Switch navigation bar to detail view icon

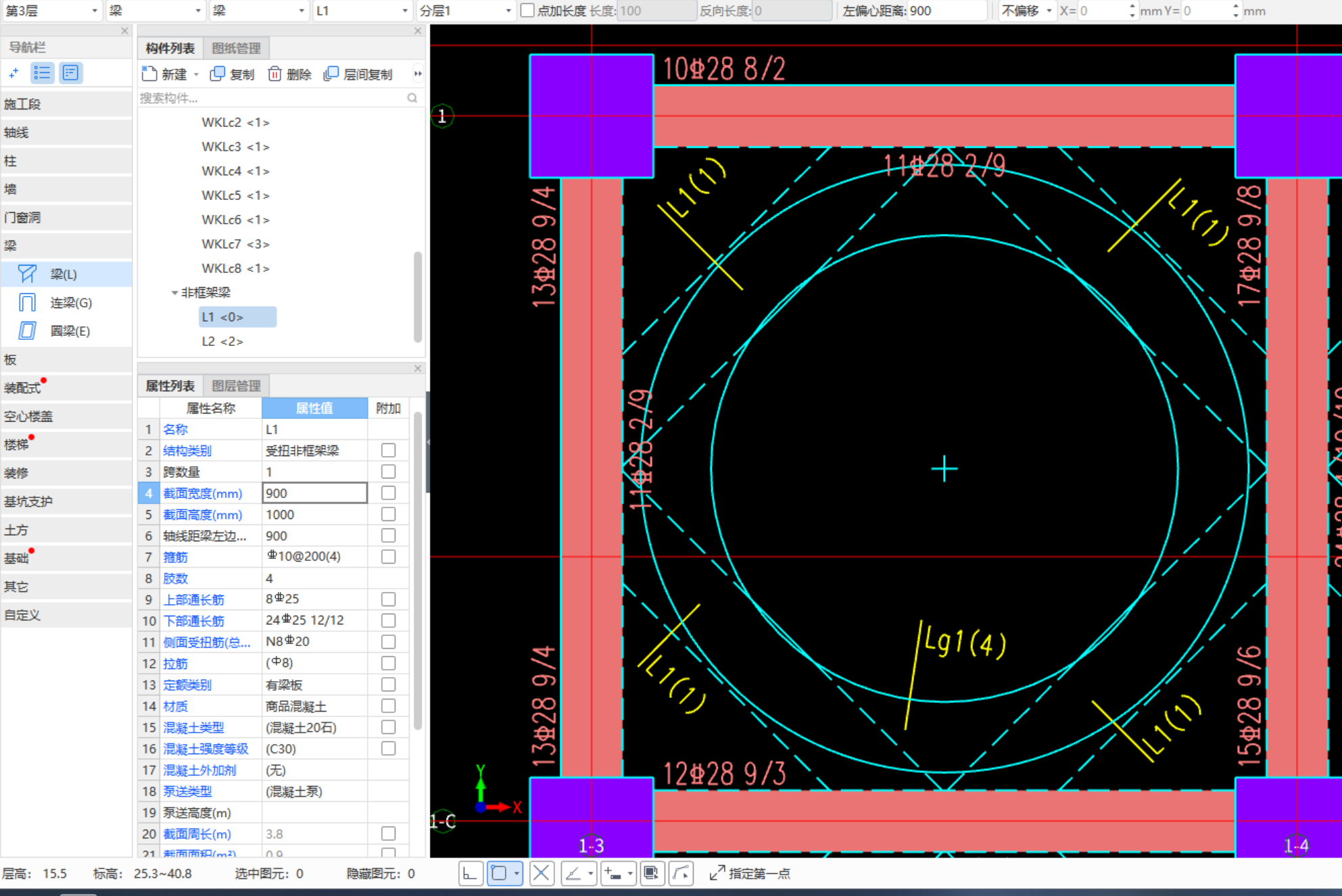coord(70,73)
